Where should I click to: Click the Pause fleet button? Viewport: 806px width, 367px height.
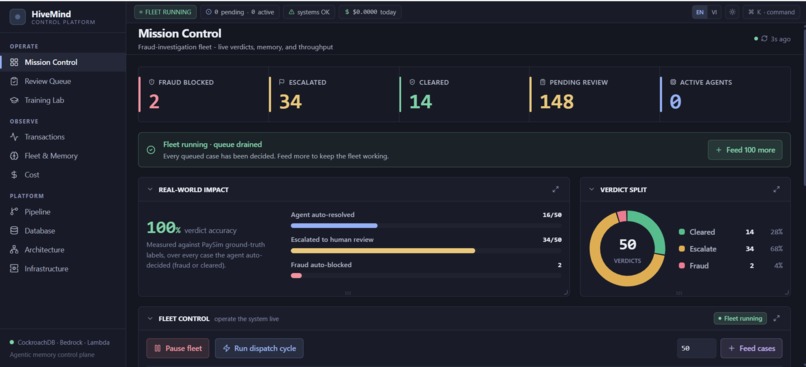[177, 348]
